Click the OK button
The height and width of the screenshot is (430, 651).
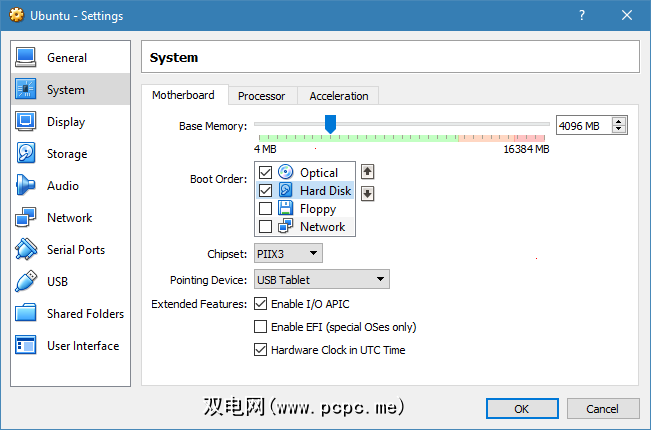point(522,409)
